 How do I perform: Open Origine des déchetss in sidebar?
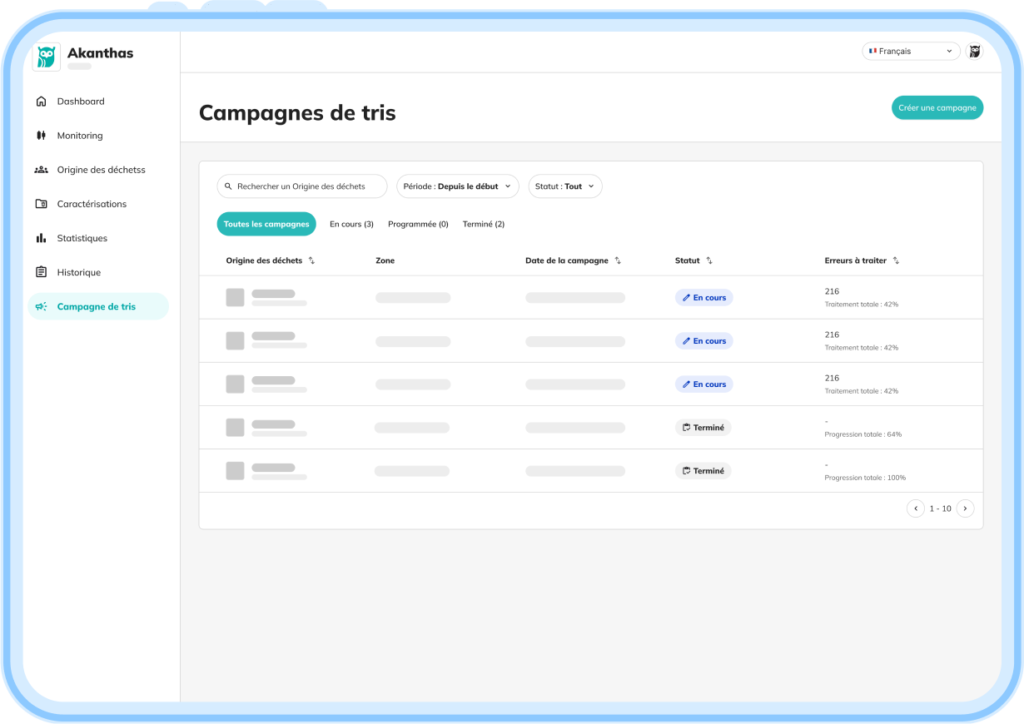(x=98, y=170)
